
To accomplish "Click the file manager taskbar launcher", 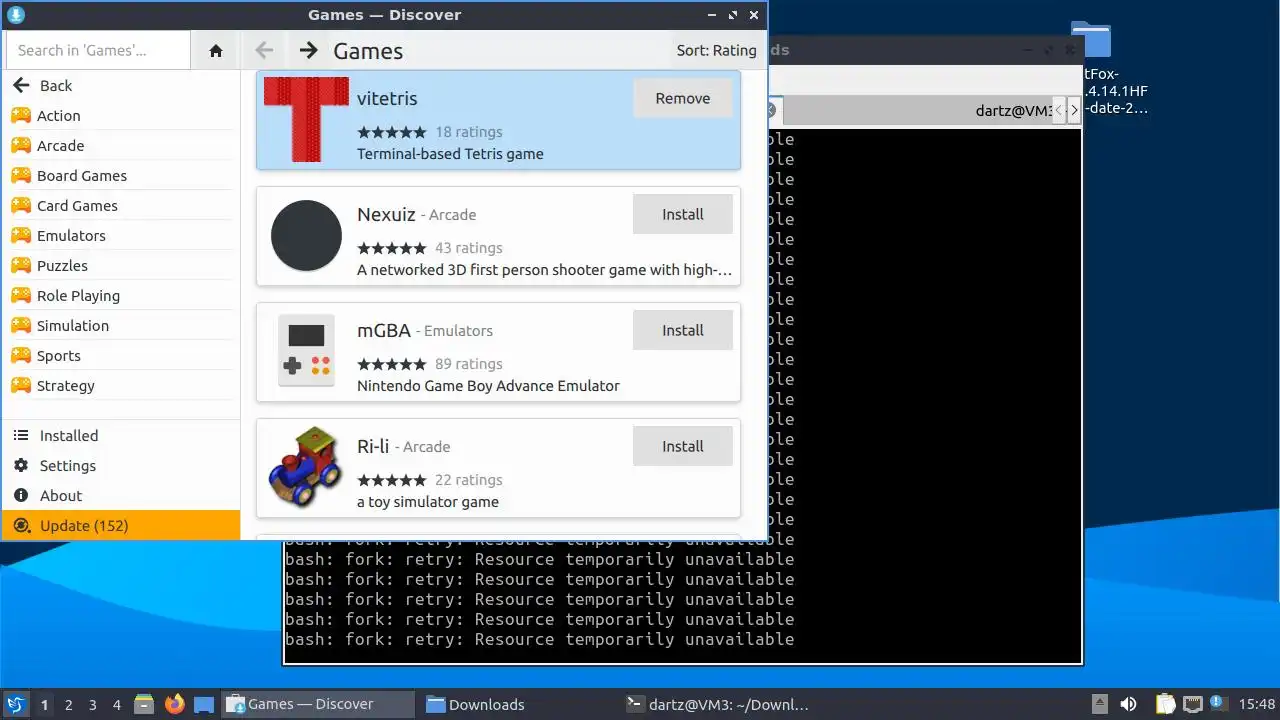I will (x=143, y=704).
